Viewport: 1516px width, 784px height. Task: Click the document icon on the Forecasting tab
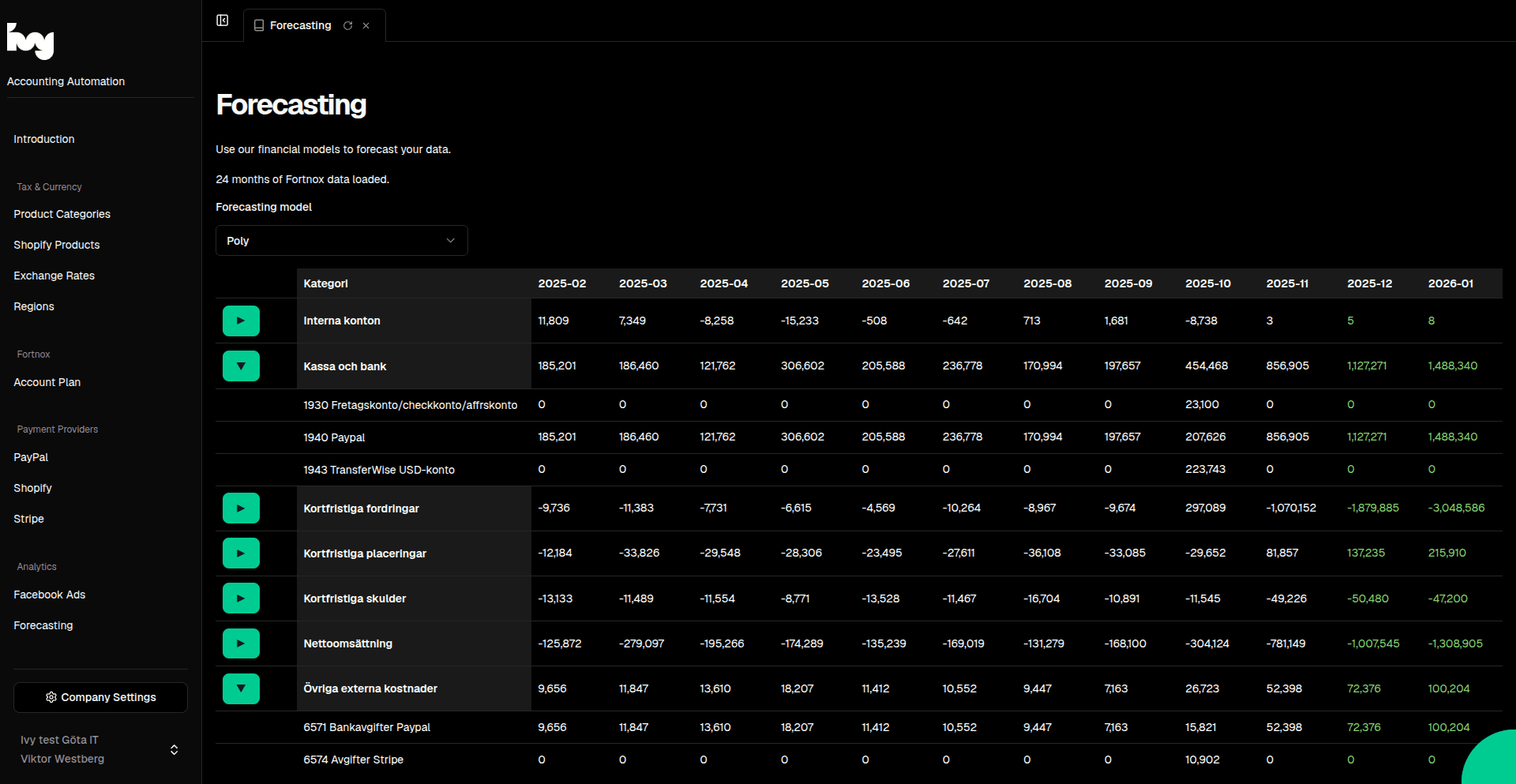(259, 25)
